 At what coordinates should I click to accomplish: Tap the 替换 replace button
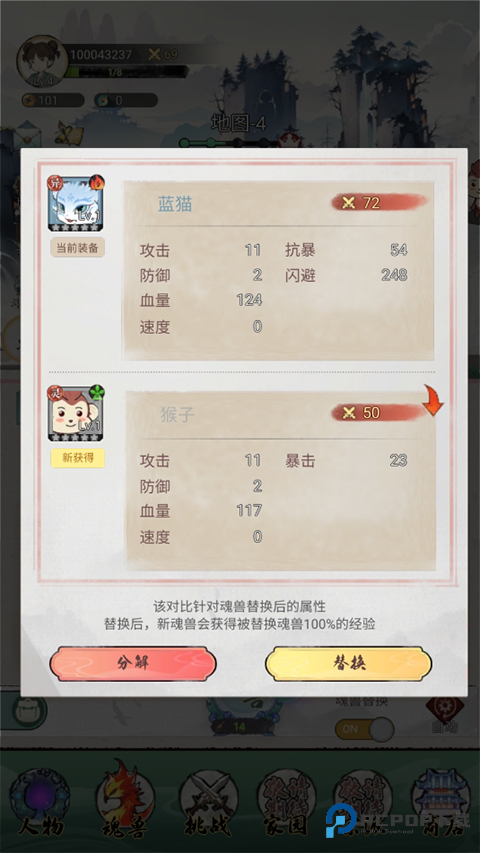tap(348, 664)
